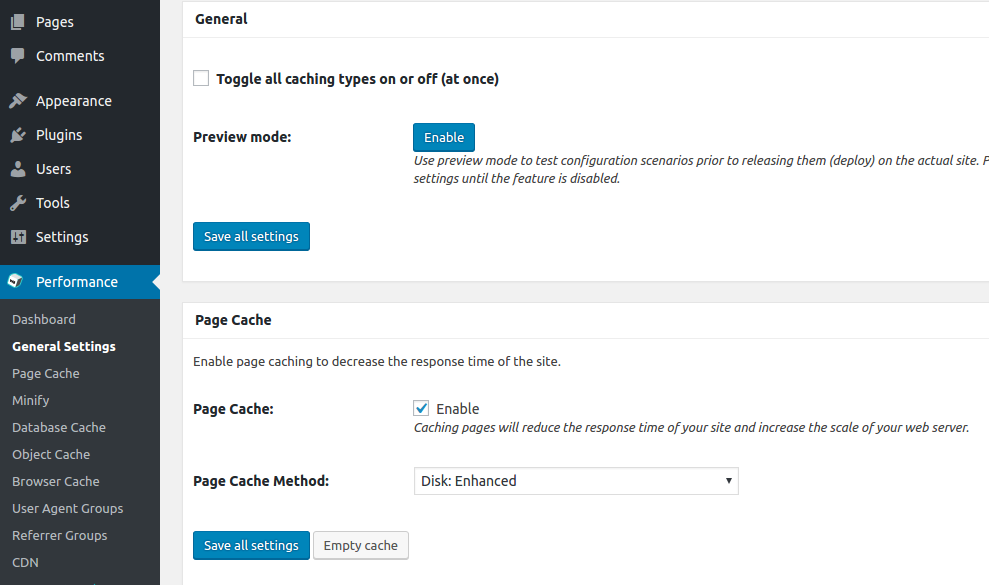Screen dimensions: 989x585
Task: Click the Settings sliders icon
Action: click(18, 237)
